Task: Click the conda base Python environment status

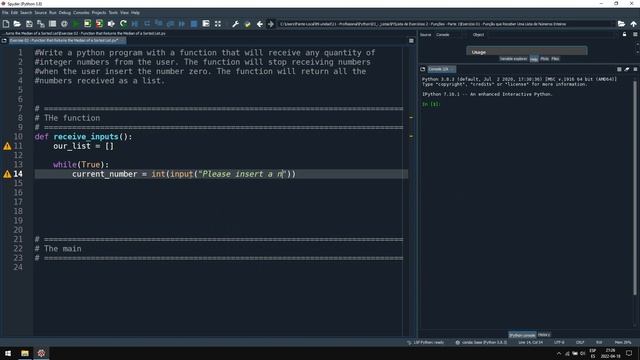Action: pos(481,342)
